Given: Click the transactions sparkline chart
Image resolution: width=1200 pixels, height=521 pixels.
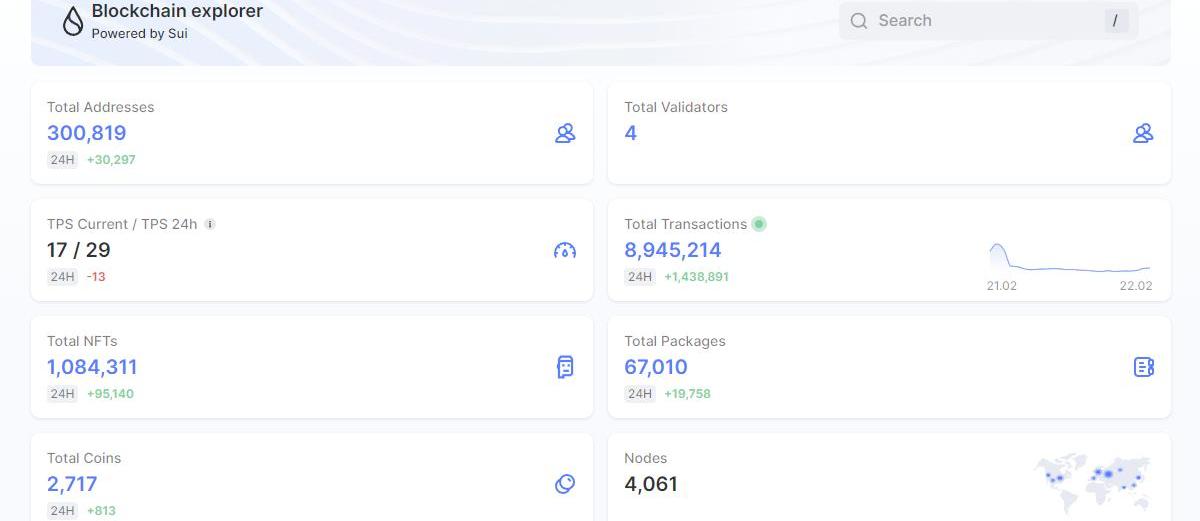Looking at the screenshot, I should (1069, 259).
